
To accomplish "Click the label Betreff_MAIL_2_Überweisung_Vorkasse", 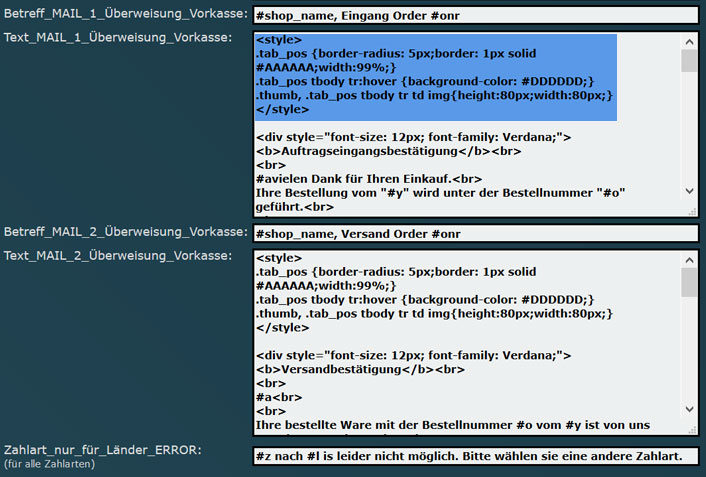I will (x=126, y=232).
